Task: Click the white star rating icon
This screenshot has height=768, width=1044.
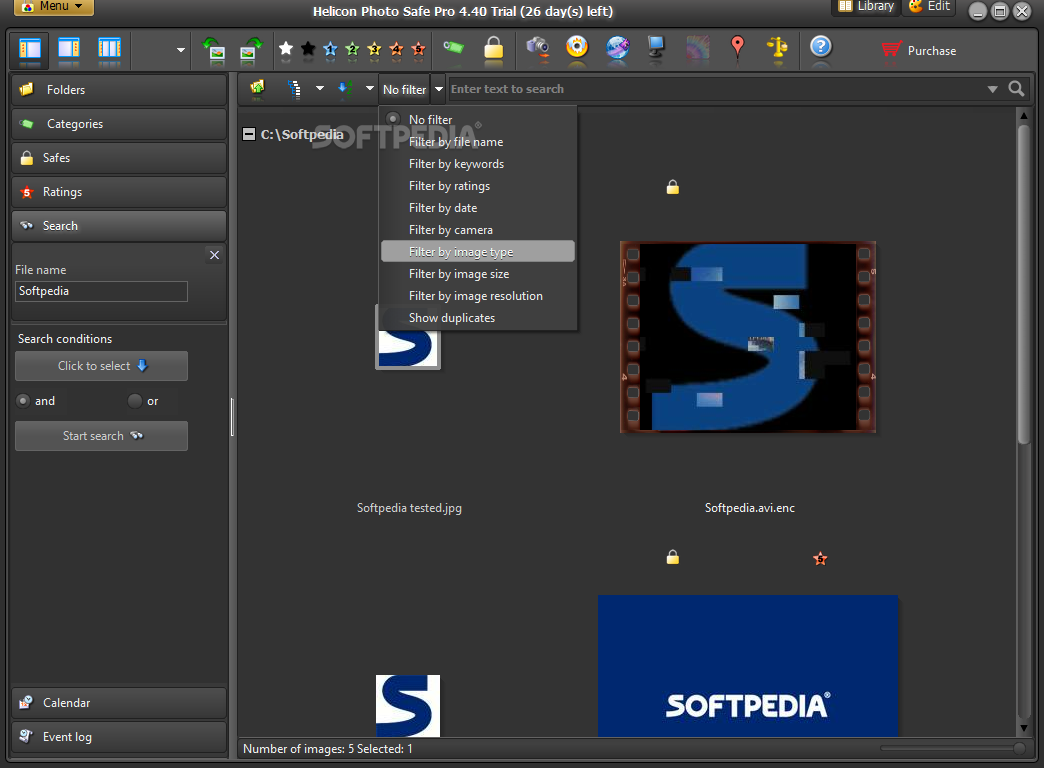Action: (286, 49)
